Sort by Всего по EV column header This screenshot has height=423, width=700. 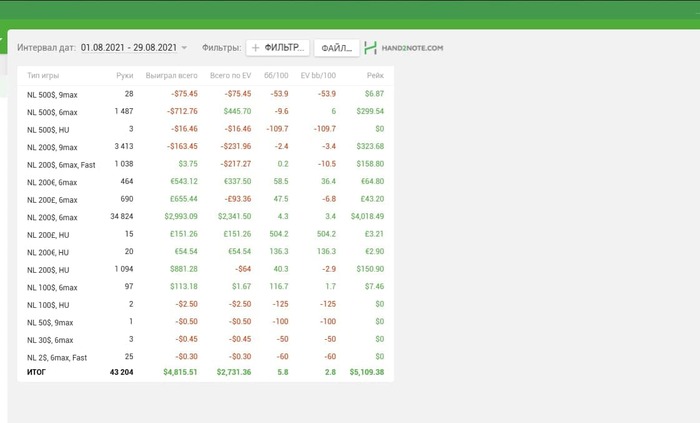click(230, 75)
